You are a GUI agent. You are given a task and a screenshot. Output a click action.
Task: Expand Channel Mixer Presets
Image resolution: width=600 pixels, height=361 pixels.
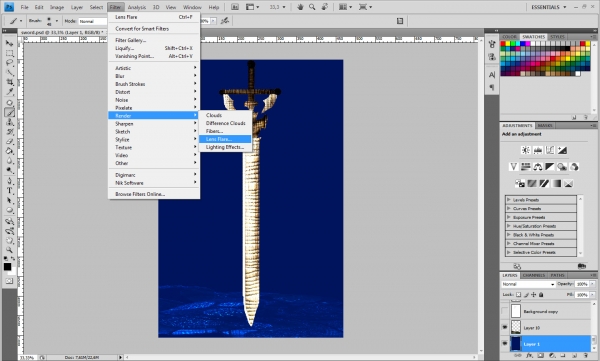(509, 243)
